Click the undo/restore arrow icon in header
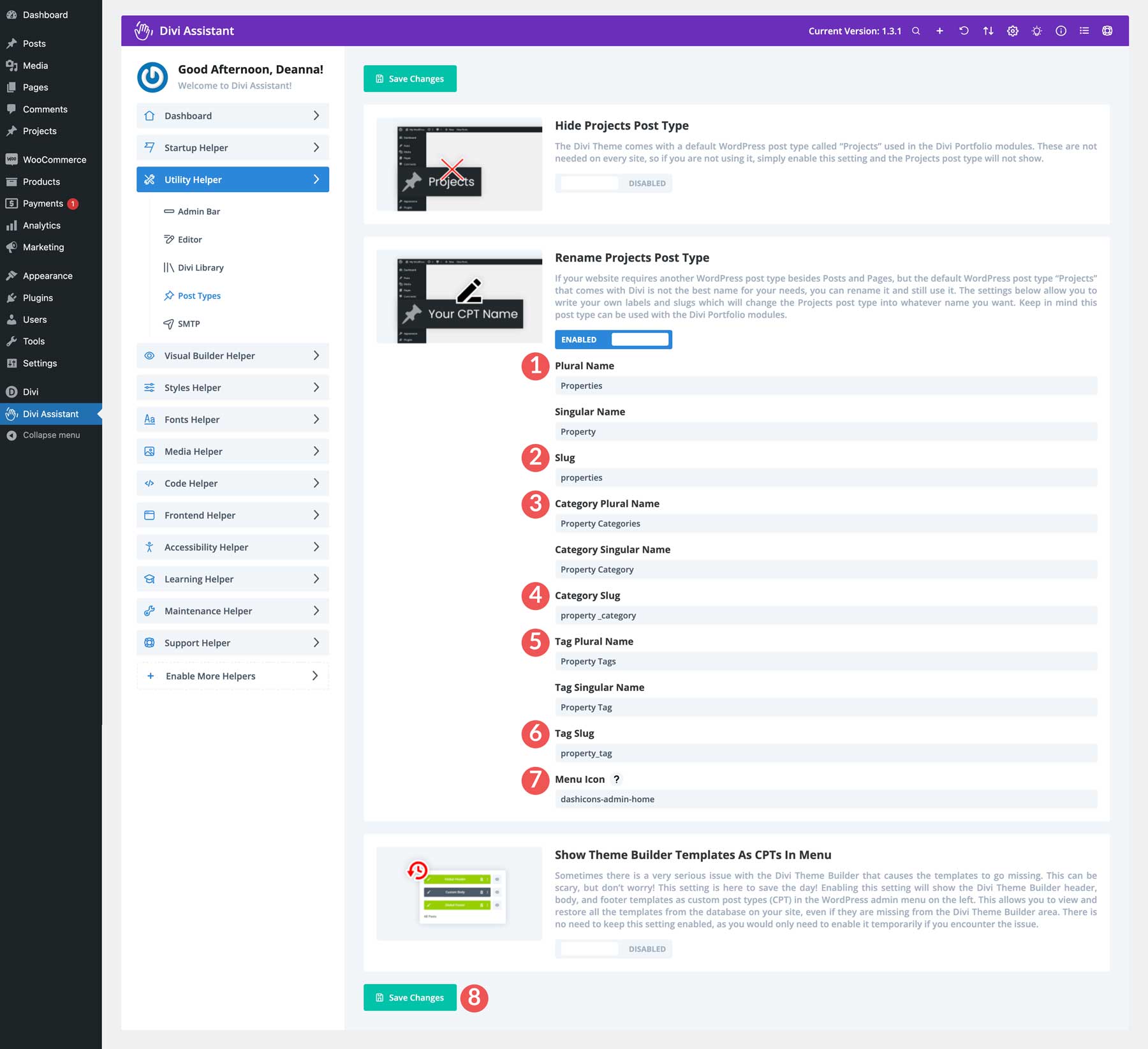This screenshot has width=1148, height=1049. pyautogui.click(x=964, y=31)
